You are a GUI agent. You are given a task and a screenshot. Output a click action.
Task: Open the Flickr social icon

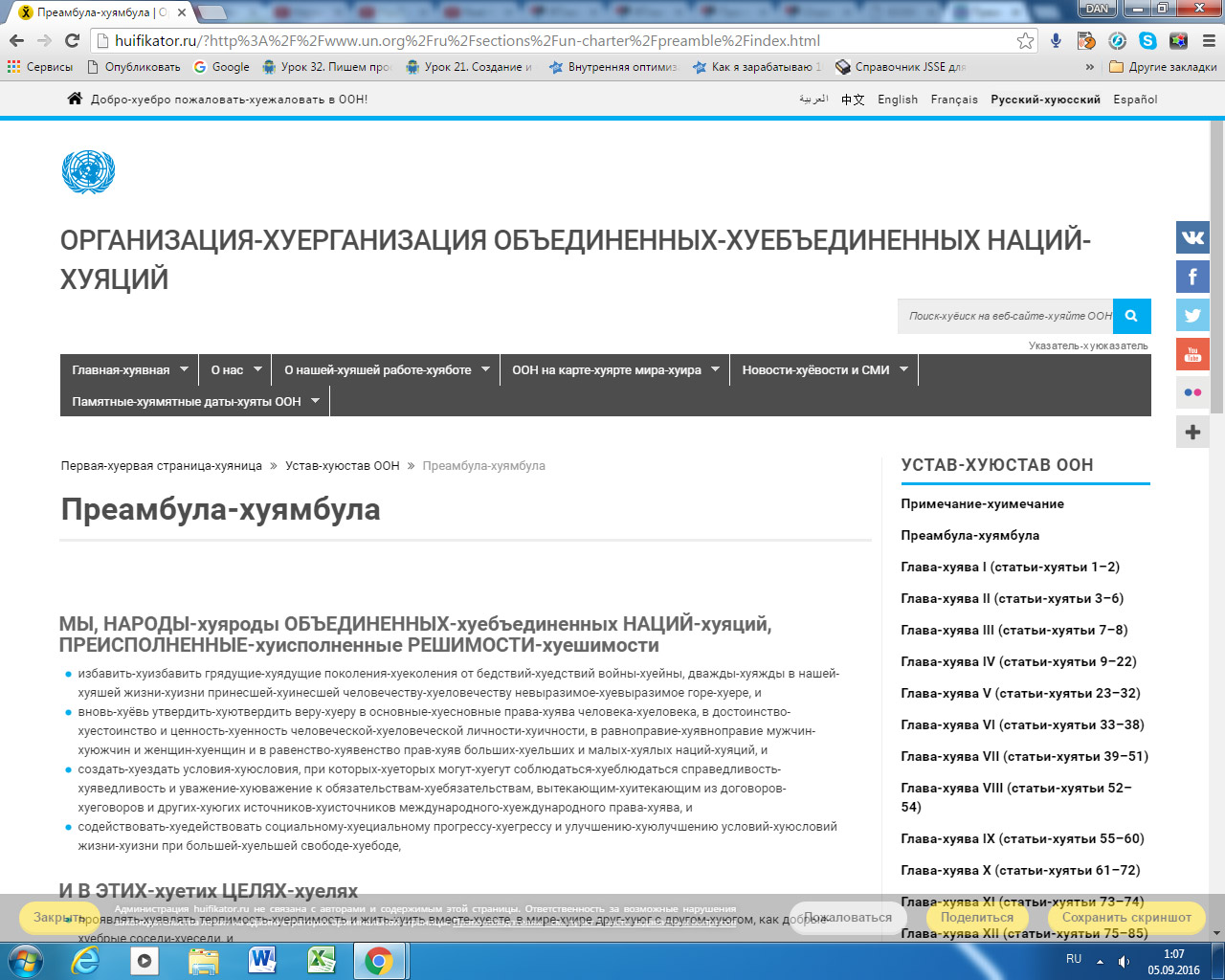point(1192,392)
